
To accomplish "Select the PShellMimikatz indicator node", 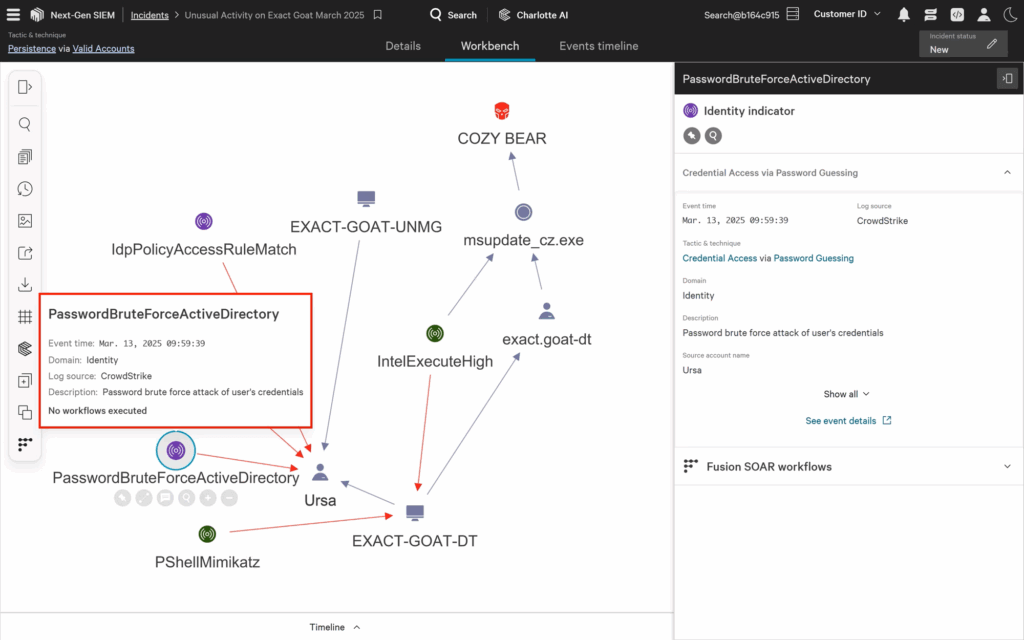I will [207, 534].
